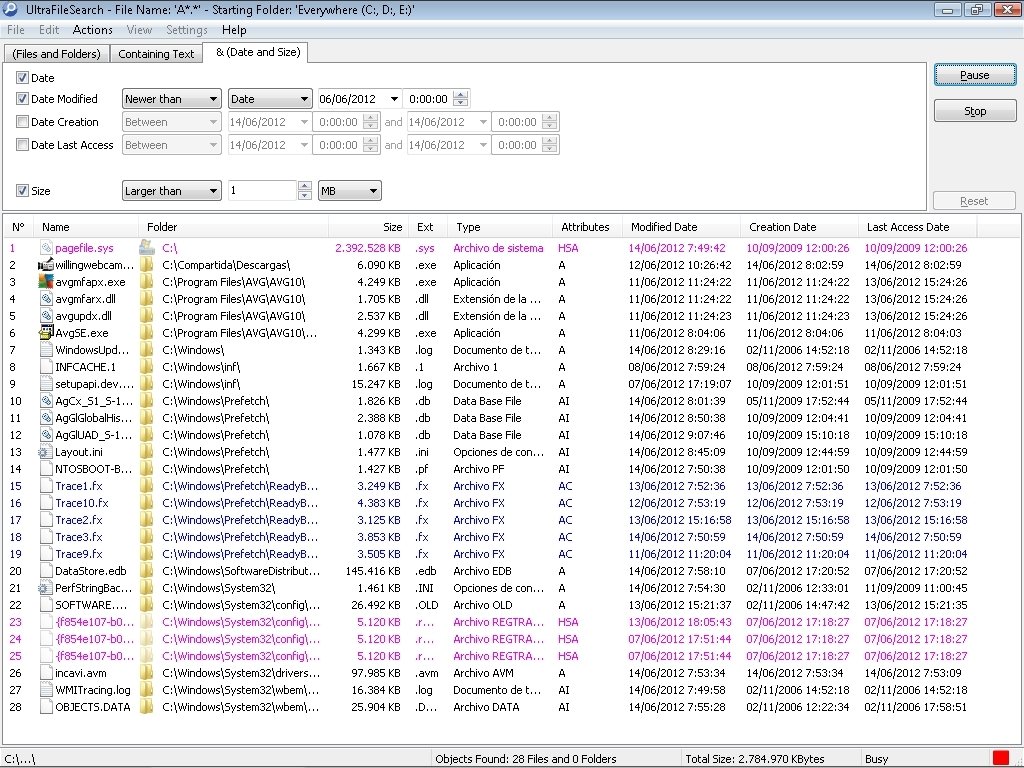
Task: Click the willingwebcam file icon
Action: (x=46, y=265)
